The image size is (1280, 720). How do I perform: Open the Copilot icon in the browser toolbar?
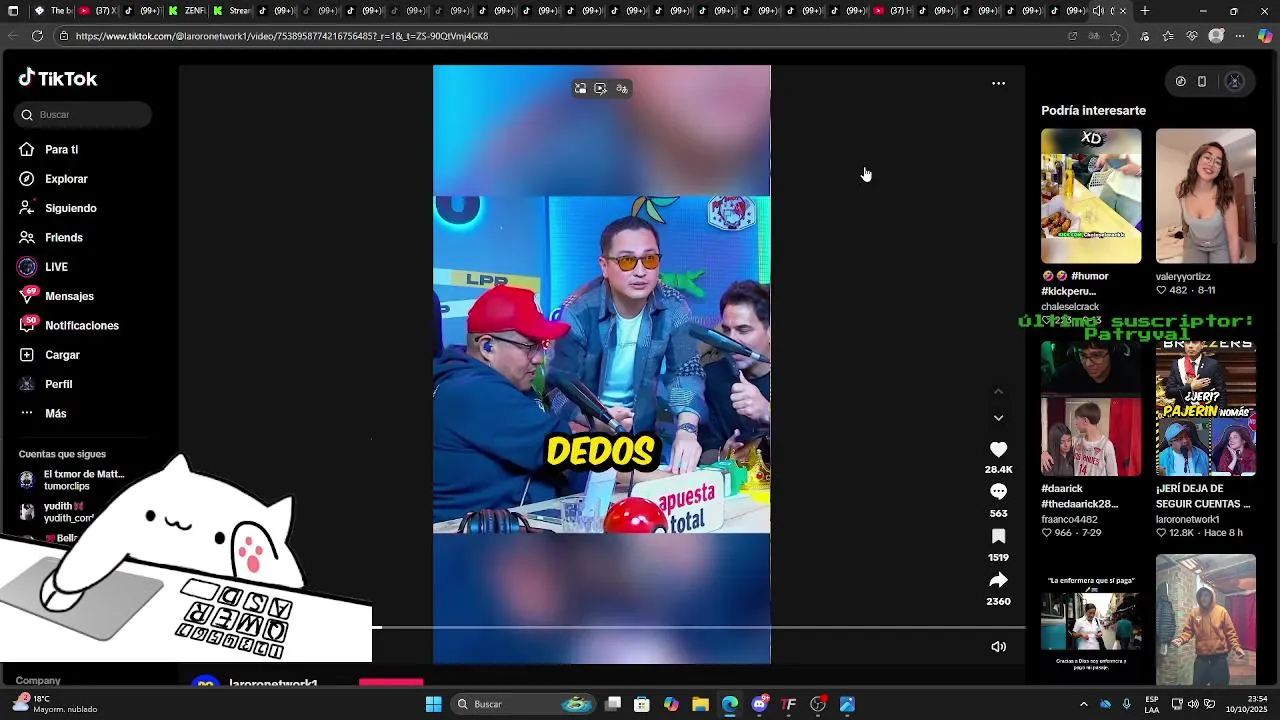[1265, 36]
